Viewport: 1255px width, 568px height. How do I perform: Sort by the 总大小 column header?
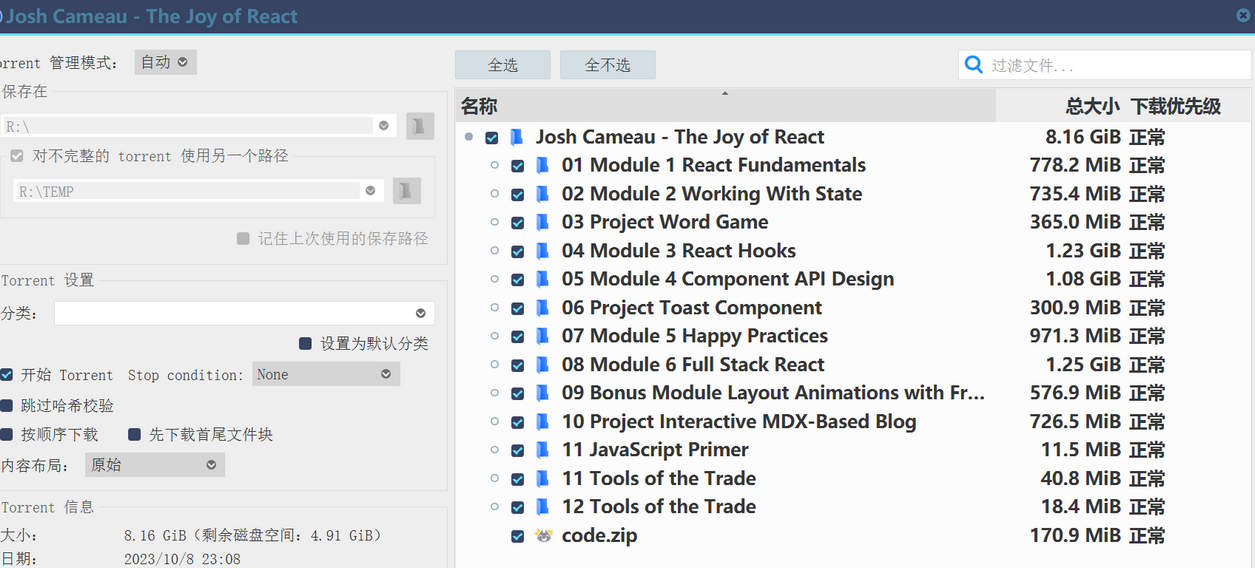click(x=1060, y=106)
